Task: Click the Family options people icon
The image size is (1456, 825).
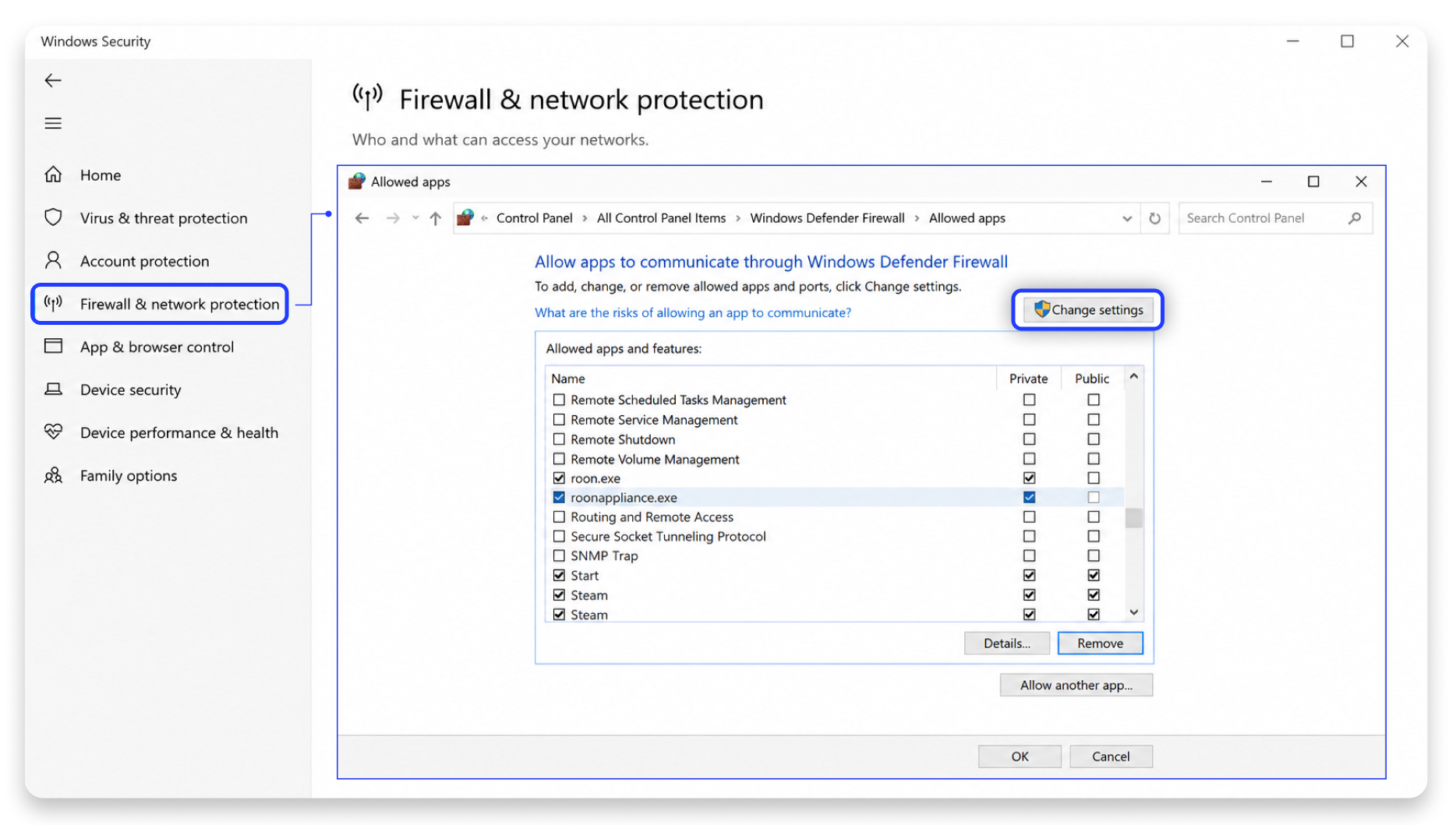Action: 53,475
